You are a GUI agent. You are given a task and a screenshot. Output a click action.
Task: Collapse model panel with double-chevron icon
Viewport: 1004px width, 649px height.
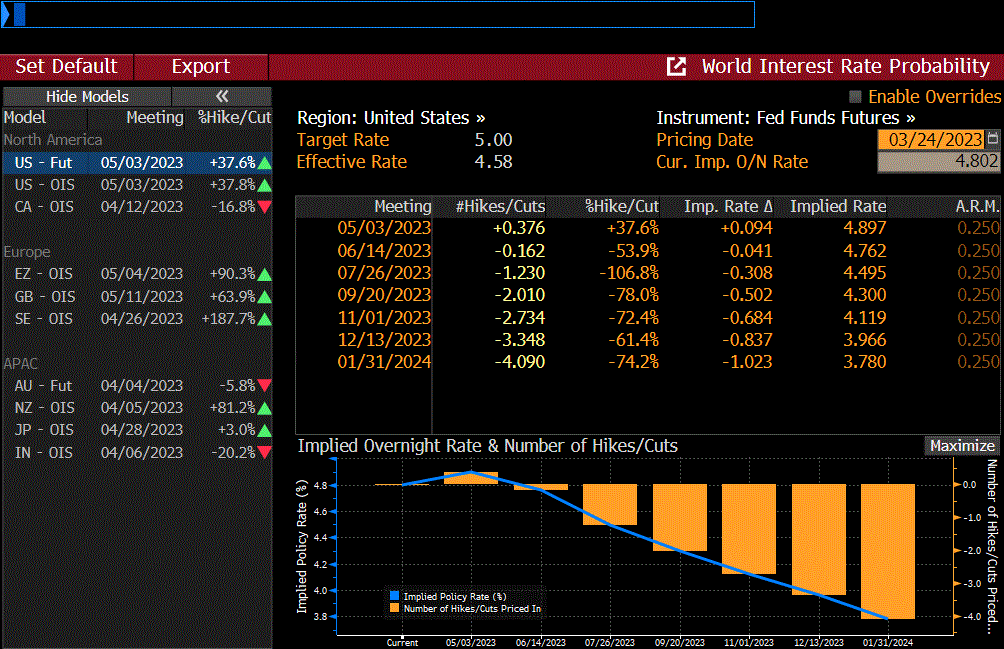click(222, 97)
